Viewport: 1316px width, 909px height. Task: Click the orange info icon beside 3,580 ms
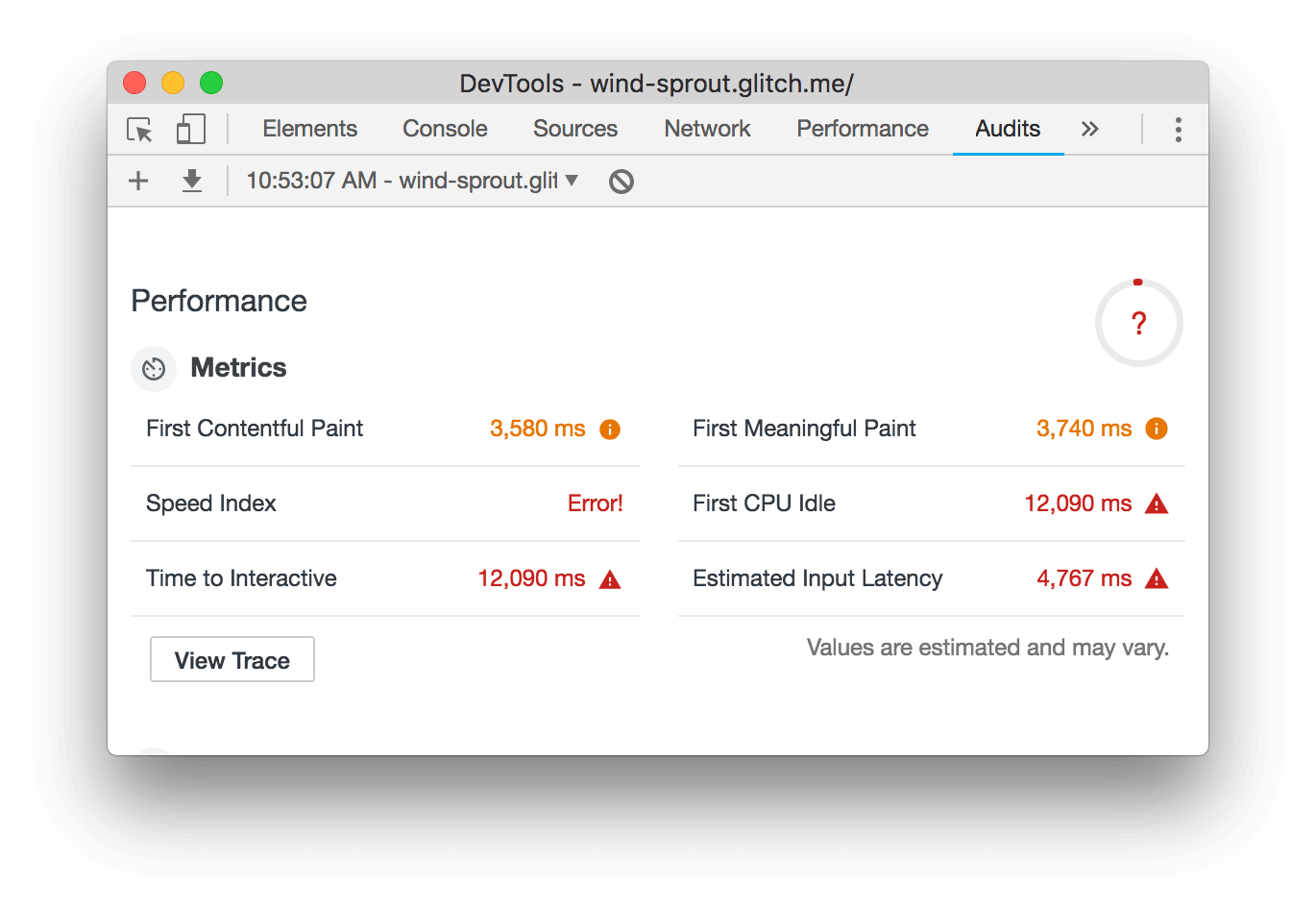[x=610, y=430]
